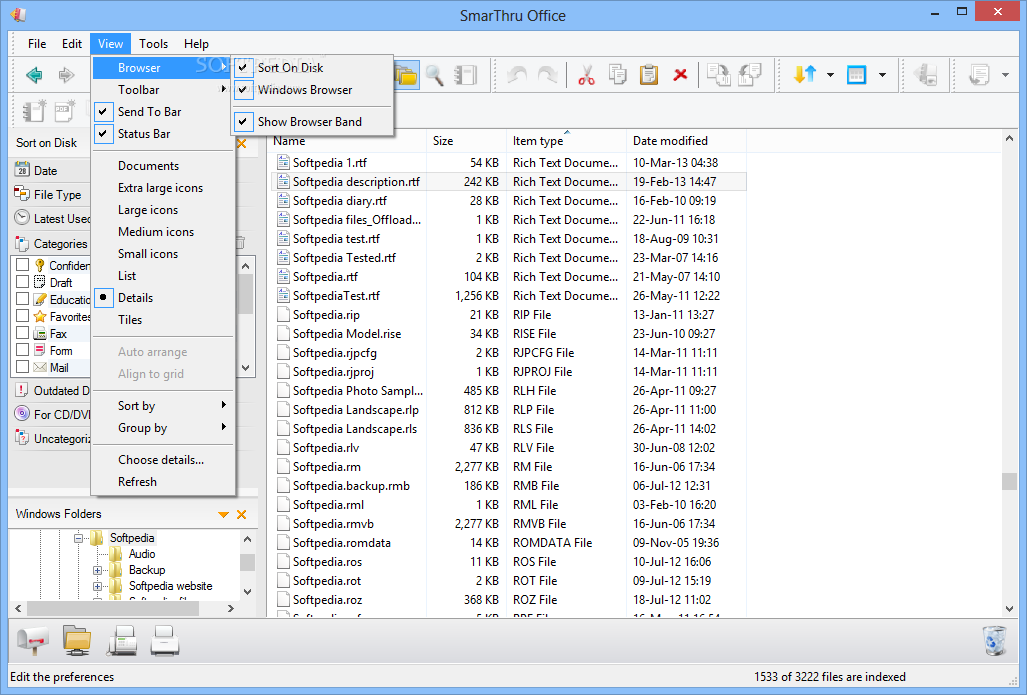The image size is (1027, 695).
Task: Close the Windows Folders panel
Action: (242, 515)
